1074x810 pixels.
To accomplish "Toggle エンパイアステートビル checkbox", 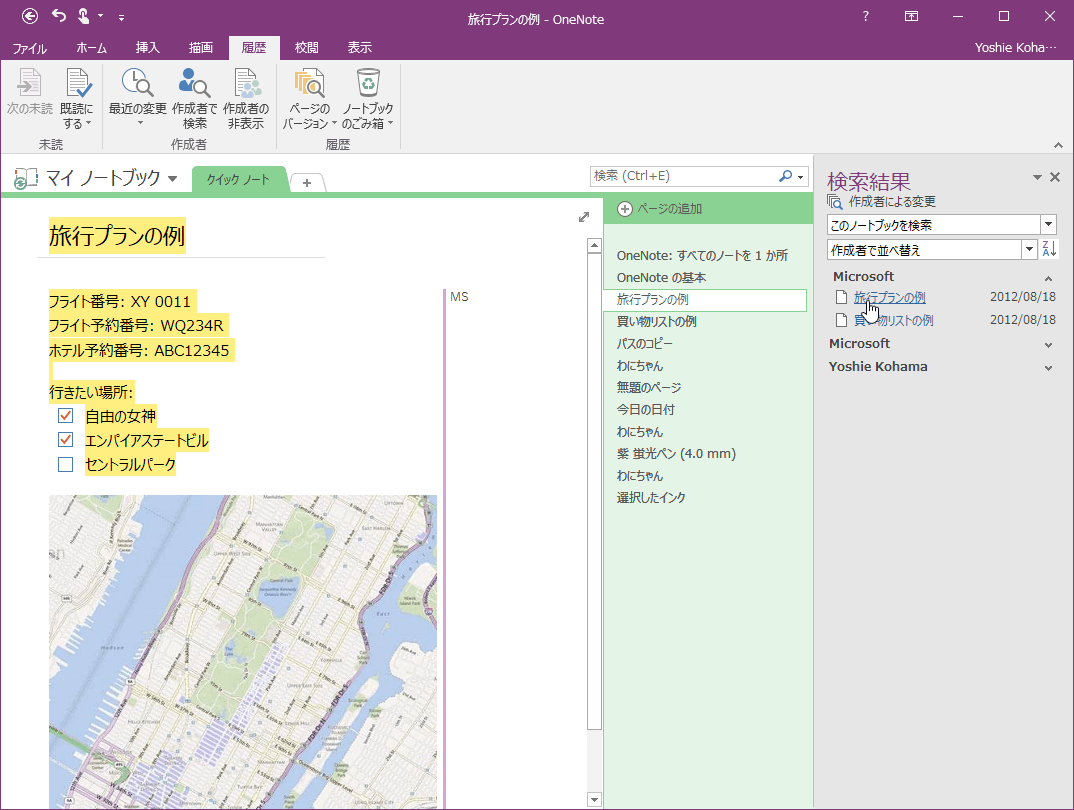I will pyautogui.click(x=66, y=440).
